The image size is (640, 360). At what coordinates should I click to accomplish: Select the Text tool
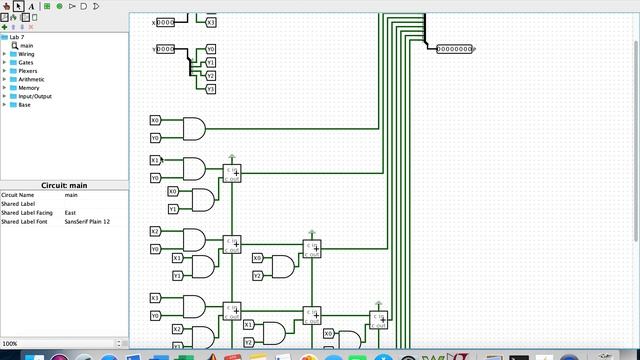tap(31, 6)
